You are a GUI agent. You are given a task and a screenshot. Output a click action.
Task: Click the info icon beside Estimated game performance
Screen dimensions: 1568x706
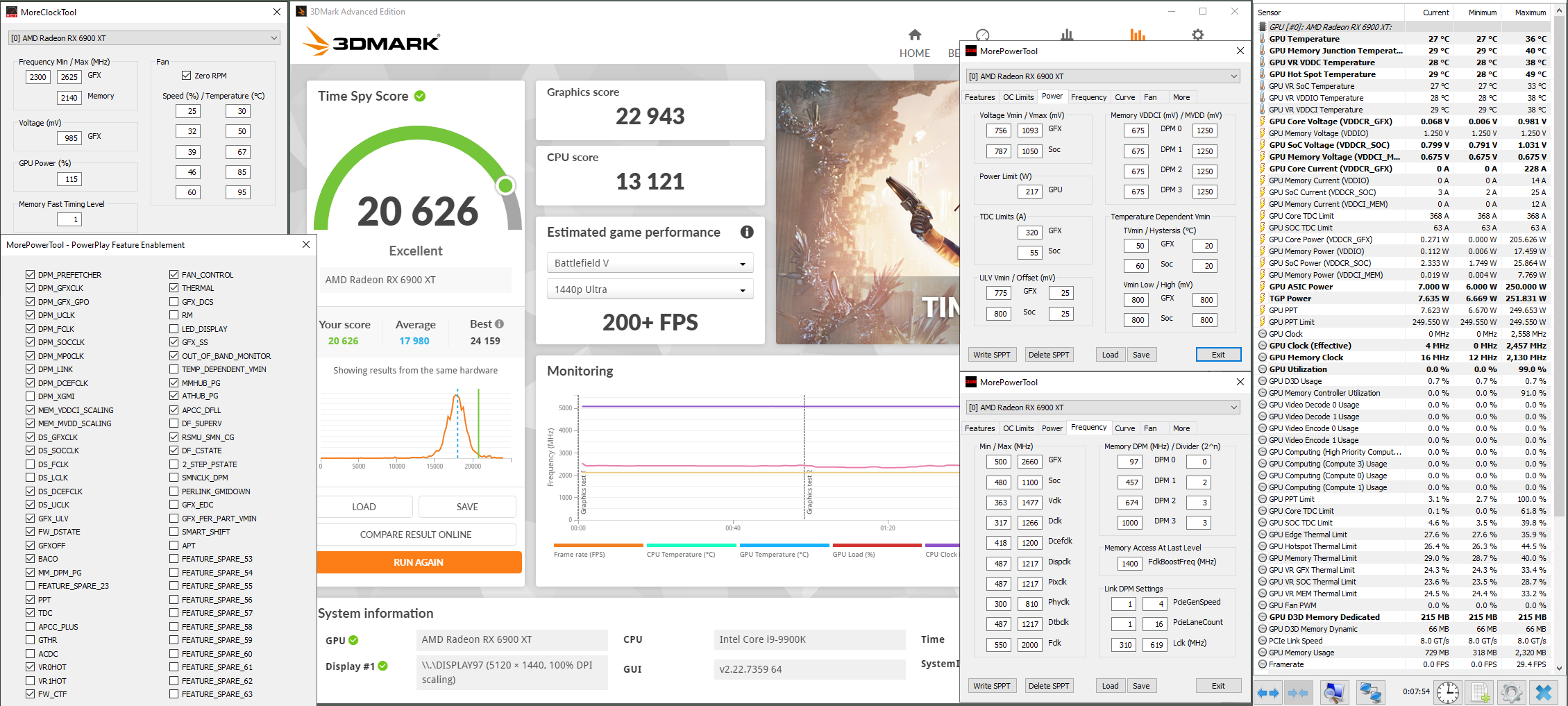click(747, 232)
